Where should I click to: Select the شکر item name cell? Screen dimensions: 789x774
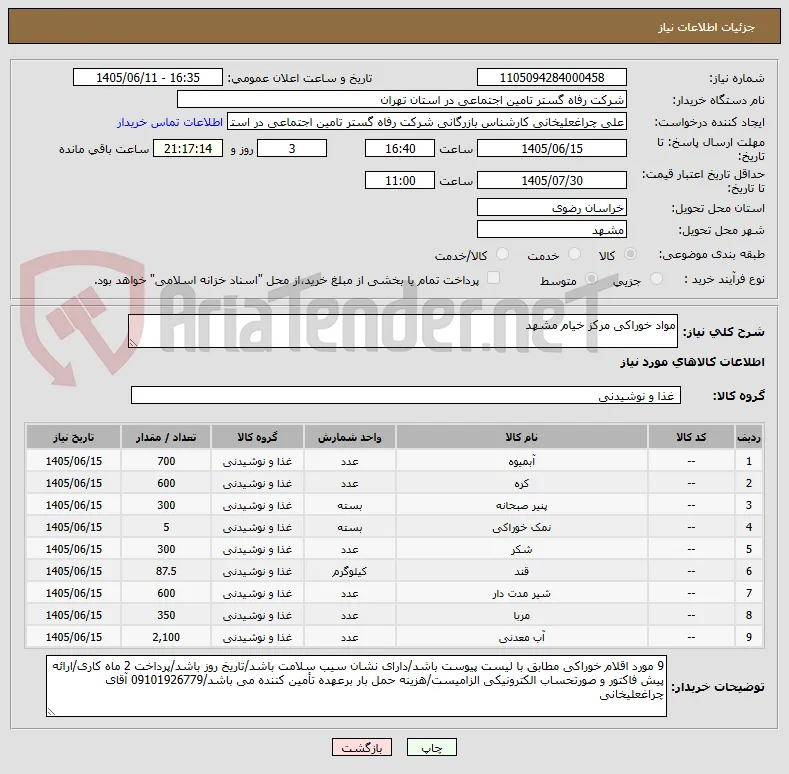pyautogui.click(x=521, y=549)
